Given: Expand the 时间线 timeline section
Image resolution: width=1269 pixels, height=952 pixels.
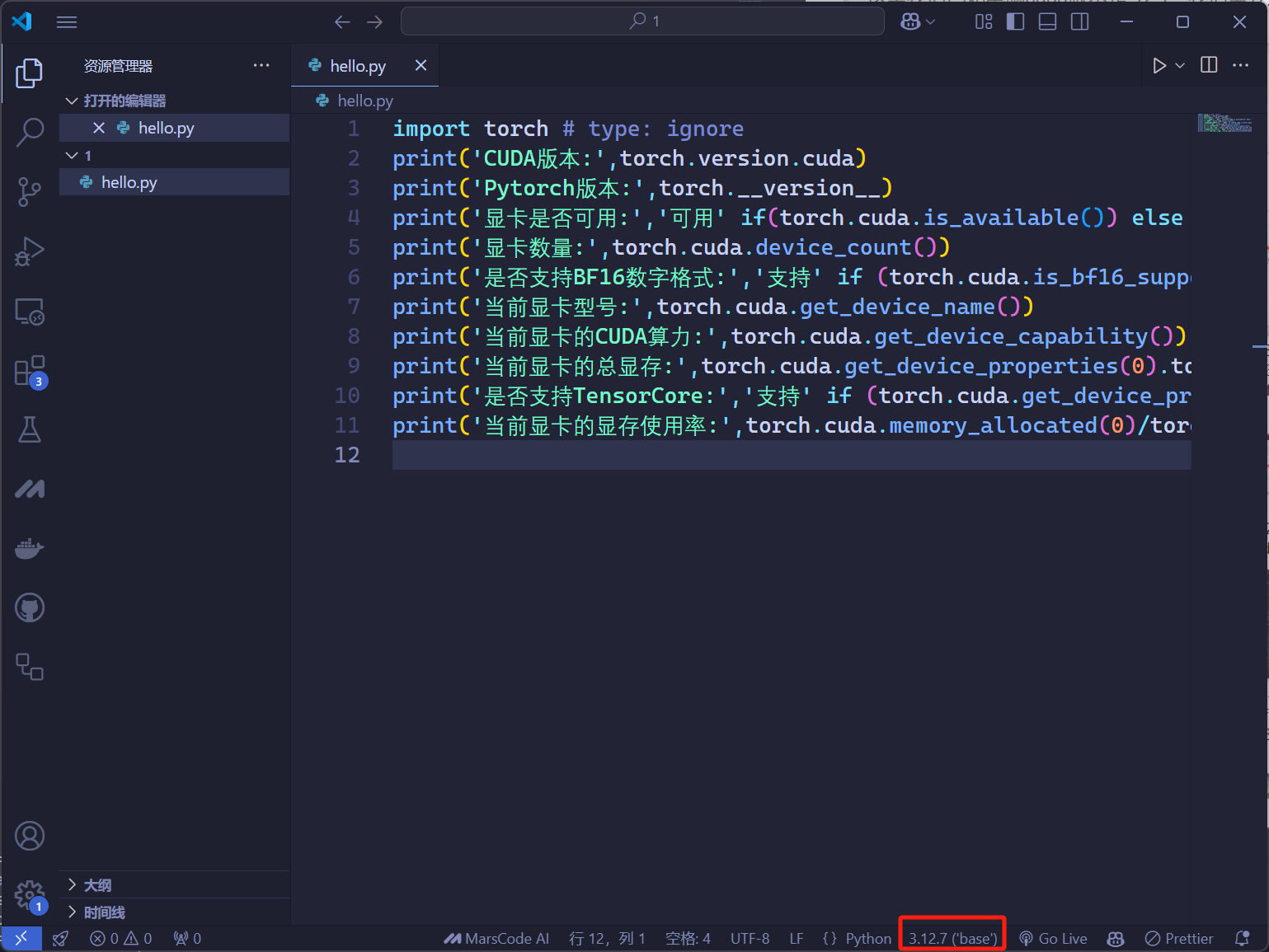Looking at the screenshot, I should point(104,912).
